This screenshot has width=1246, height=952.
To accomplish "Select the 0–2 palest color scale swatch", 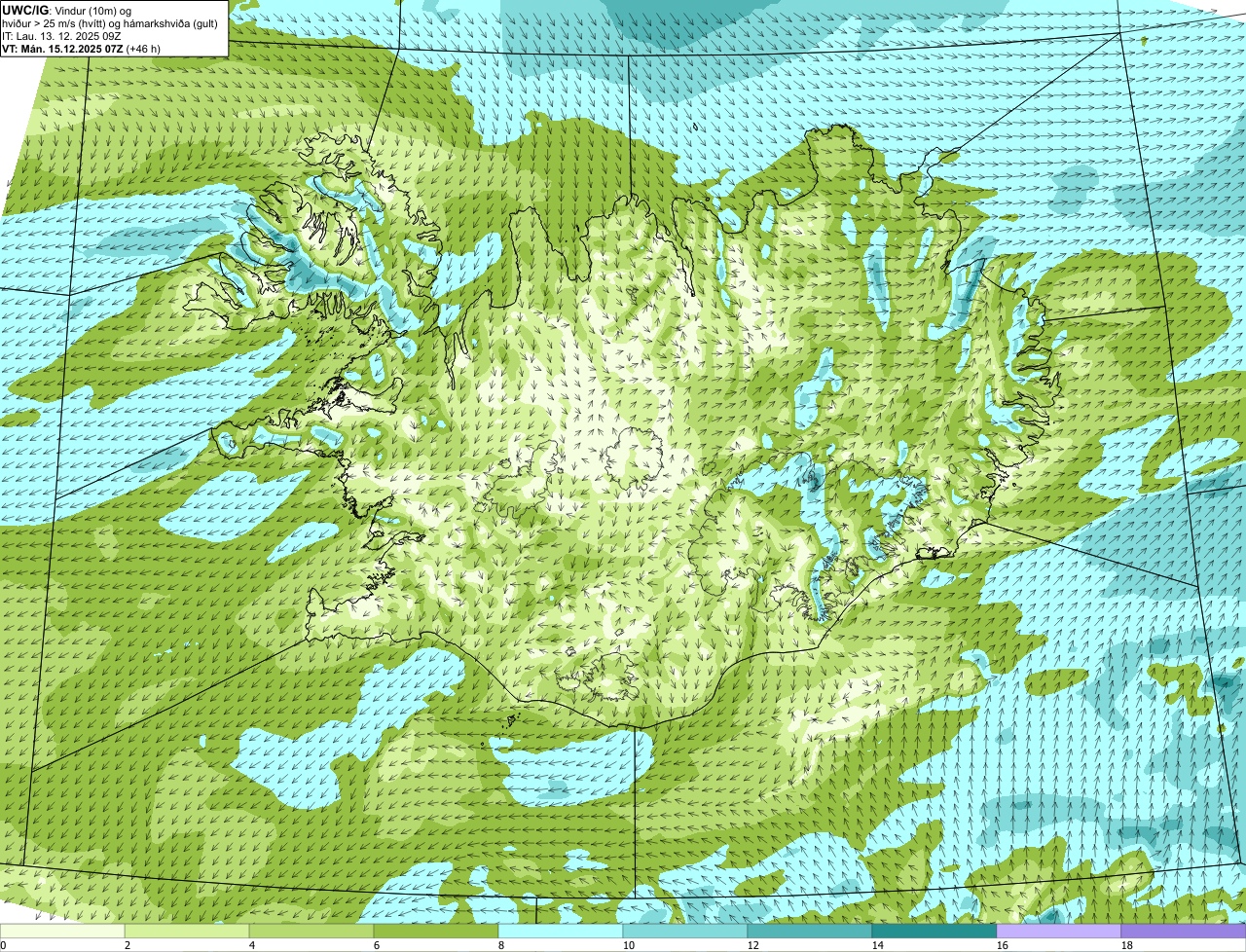I will coord(62,931).
